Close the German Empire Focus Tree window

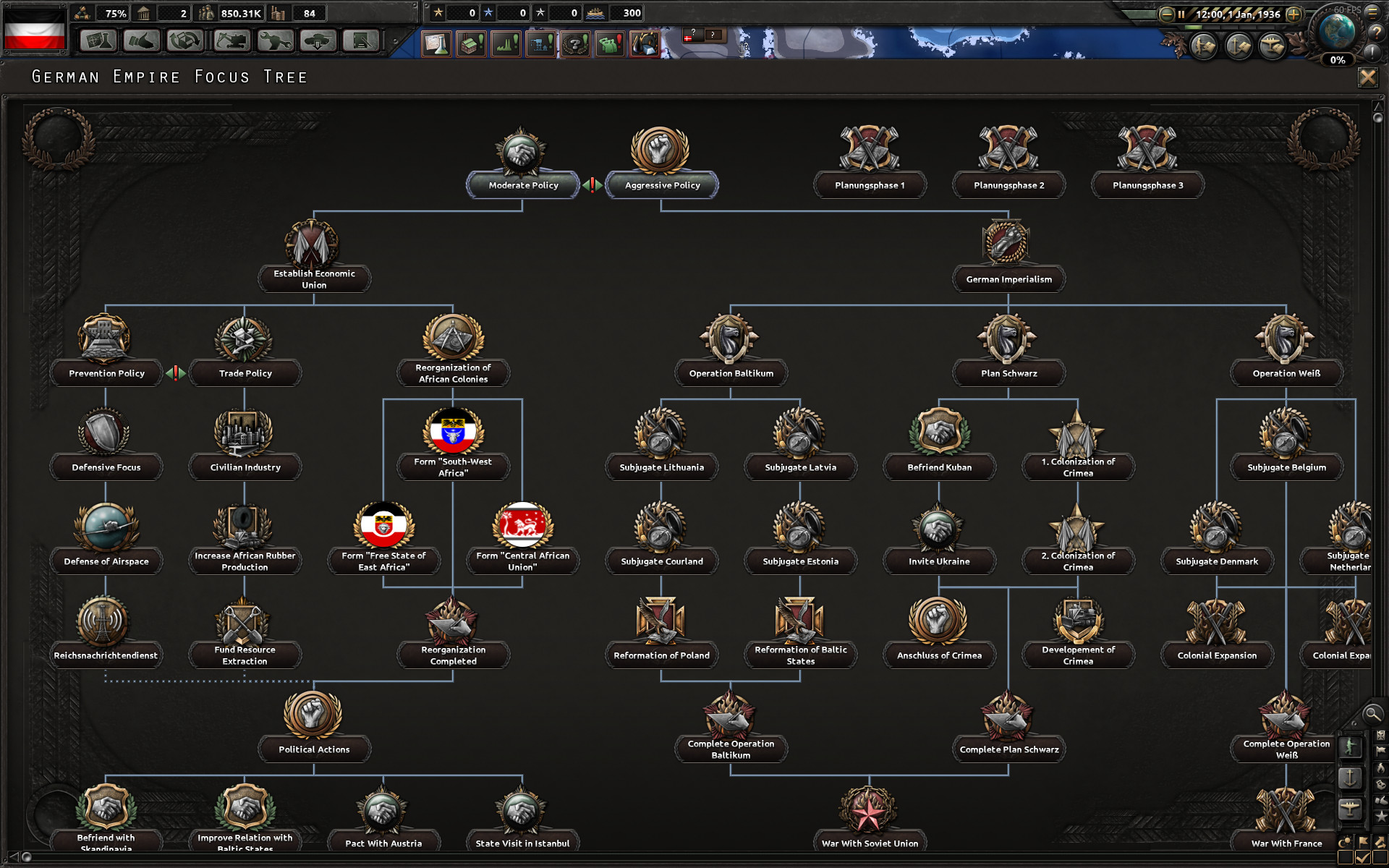point(1367,77)
